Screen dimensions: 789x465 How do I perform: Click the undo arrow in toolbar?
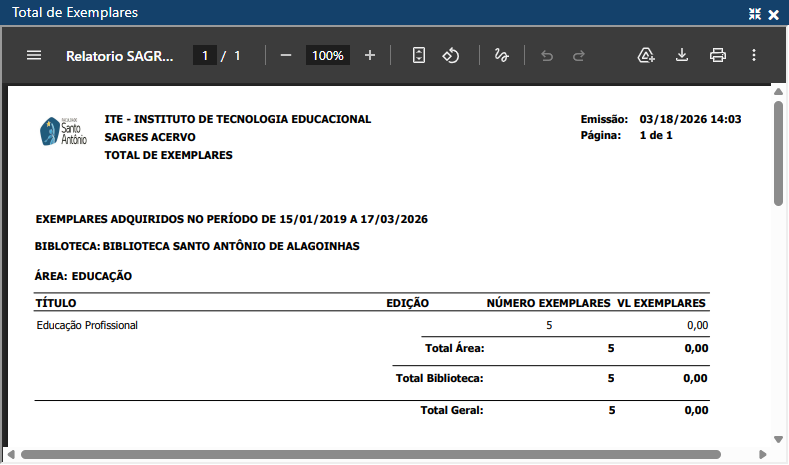click(x=546, y=55)
